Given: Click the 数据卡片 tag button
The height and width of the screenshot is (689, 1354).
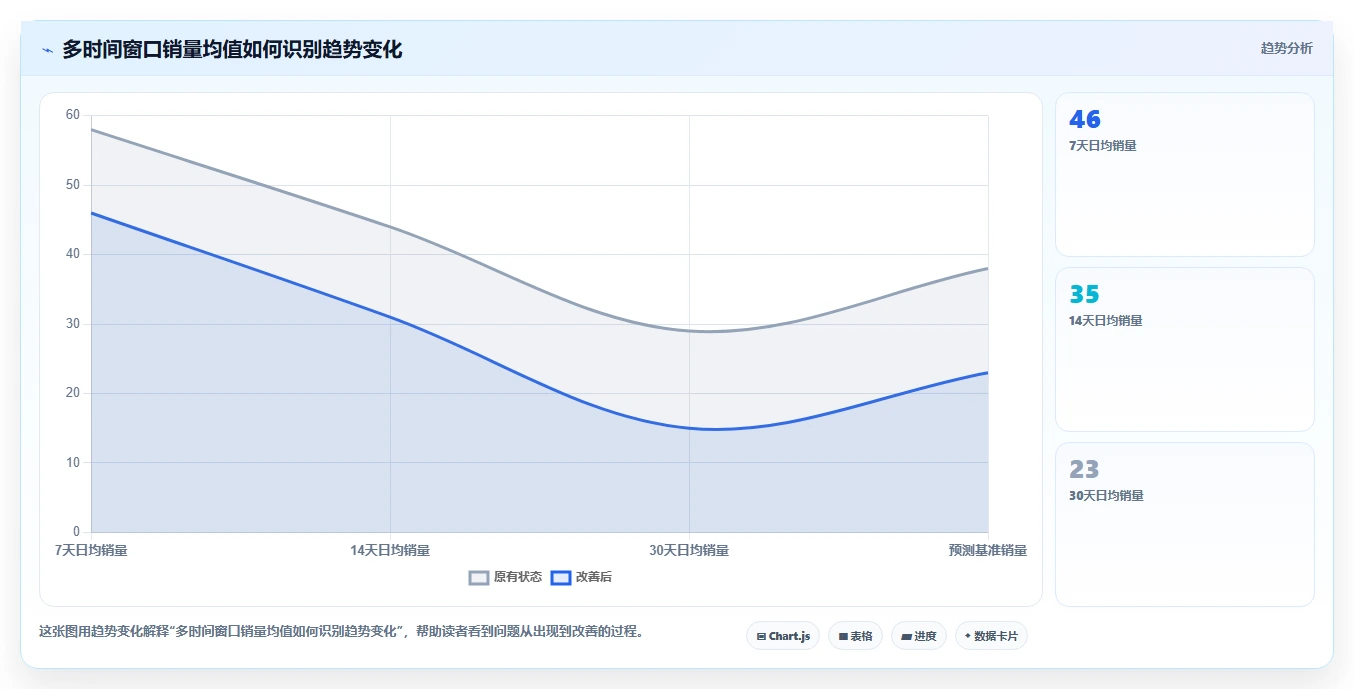Looking at the screenshot, I should point(991,636).
